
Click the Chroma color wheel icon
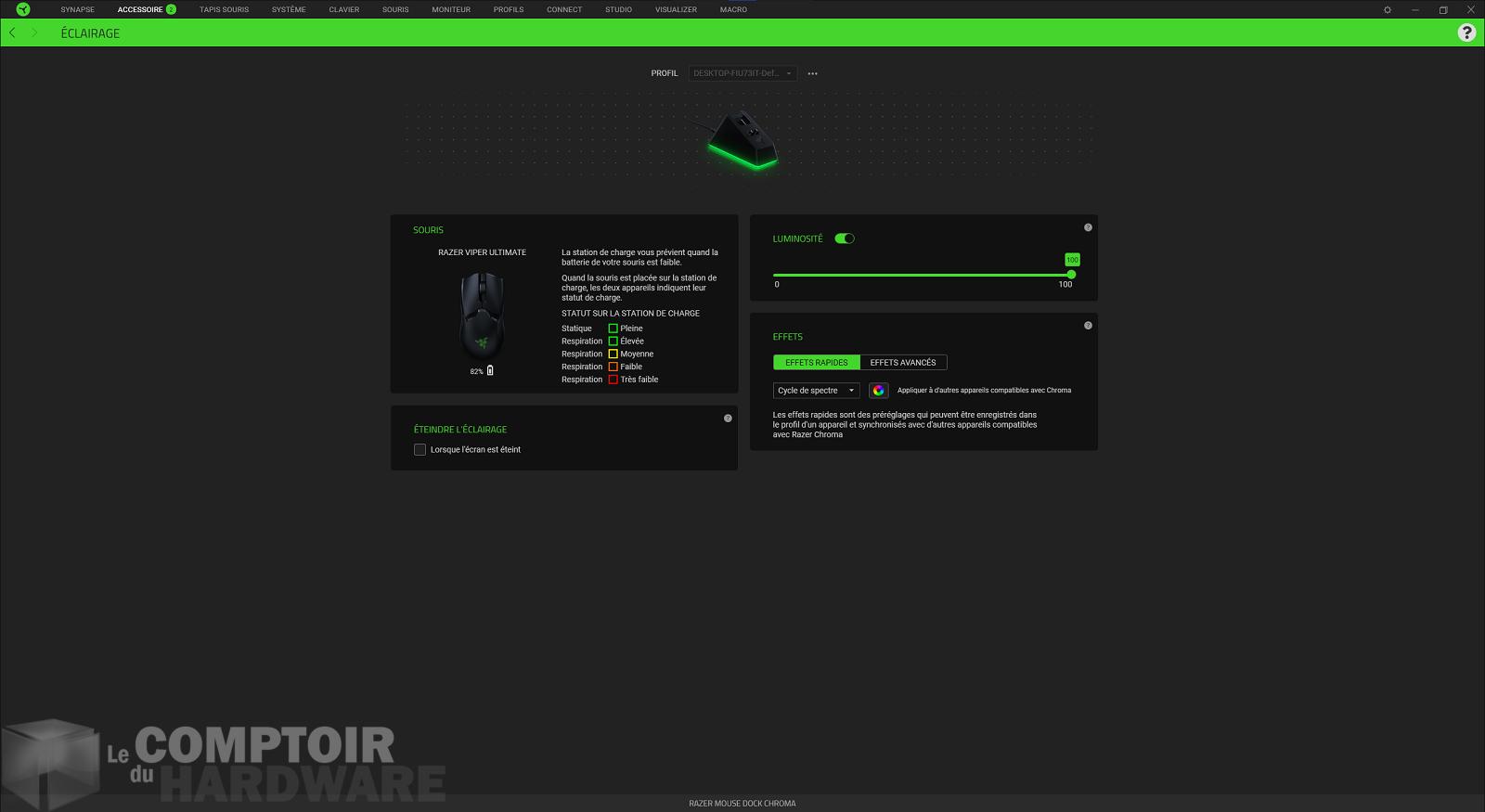point(878,391)
